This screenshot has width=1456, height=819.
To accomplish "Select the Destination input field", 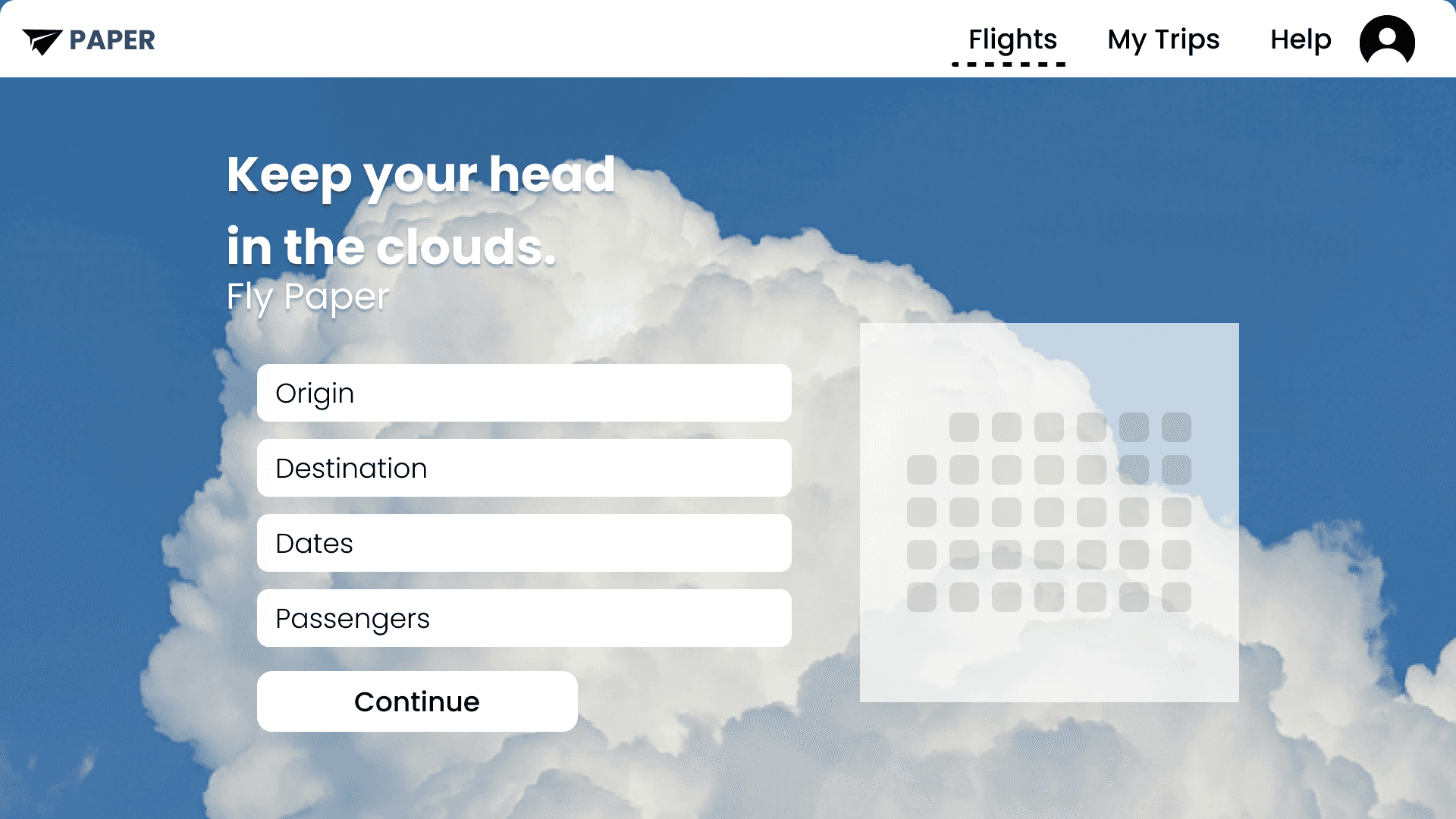I will [524, 468].
